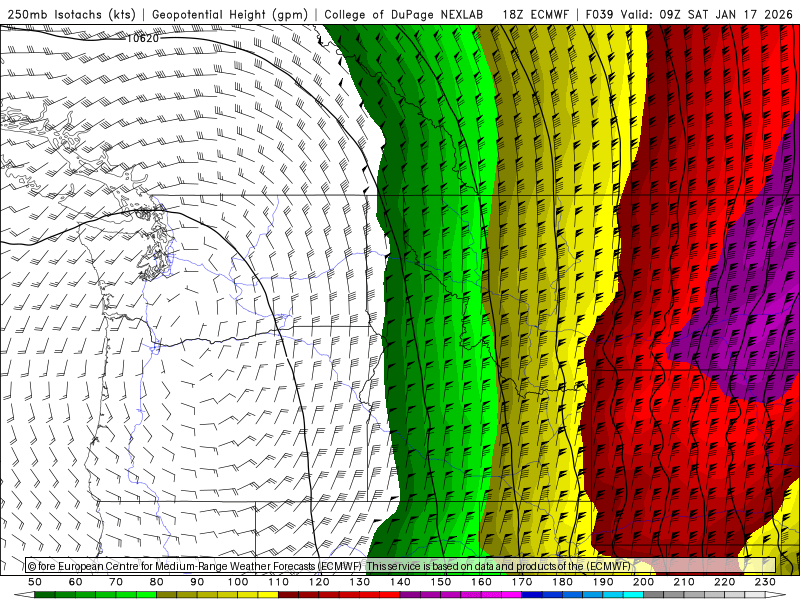The width and height of the screenshot is (800, 600).
Task: Click the legend value "140"
Action: [x=400, y=582]
